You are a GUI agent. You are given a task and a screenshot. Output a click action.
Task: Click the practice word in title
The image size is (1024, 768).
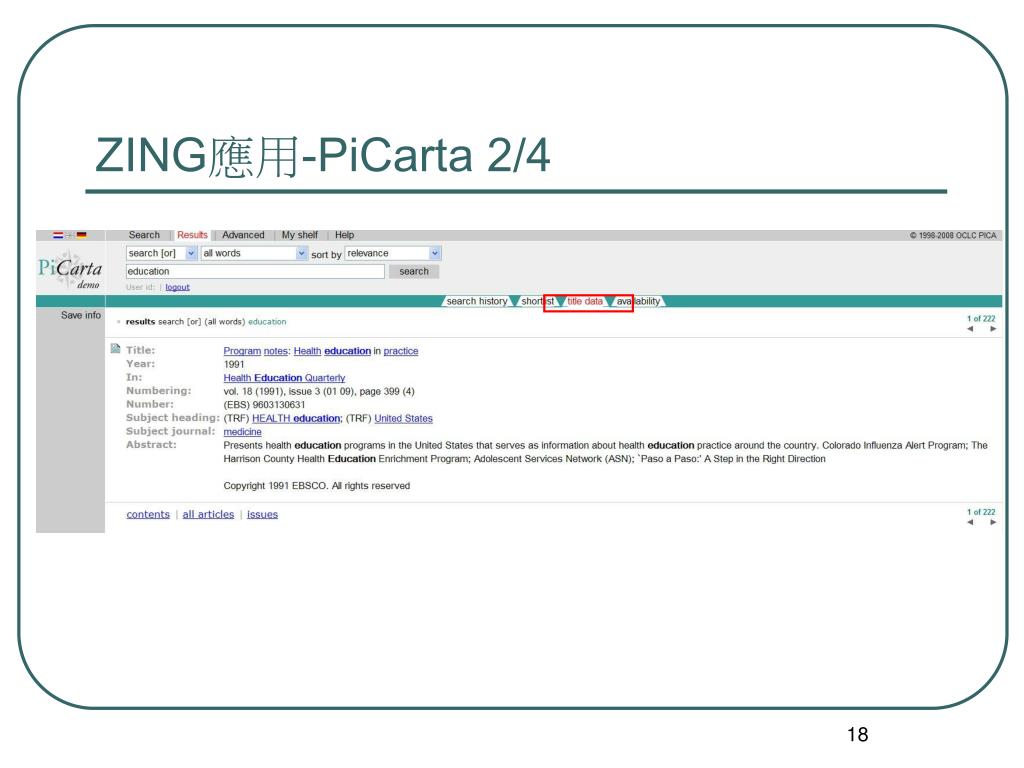pos(400,351)
